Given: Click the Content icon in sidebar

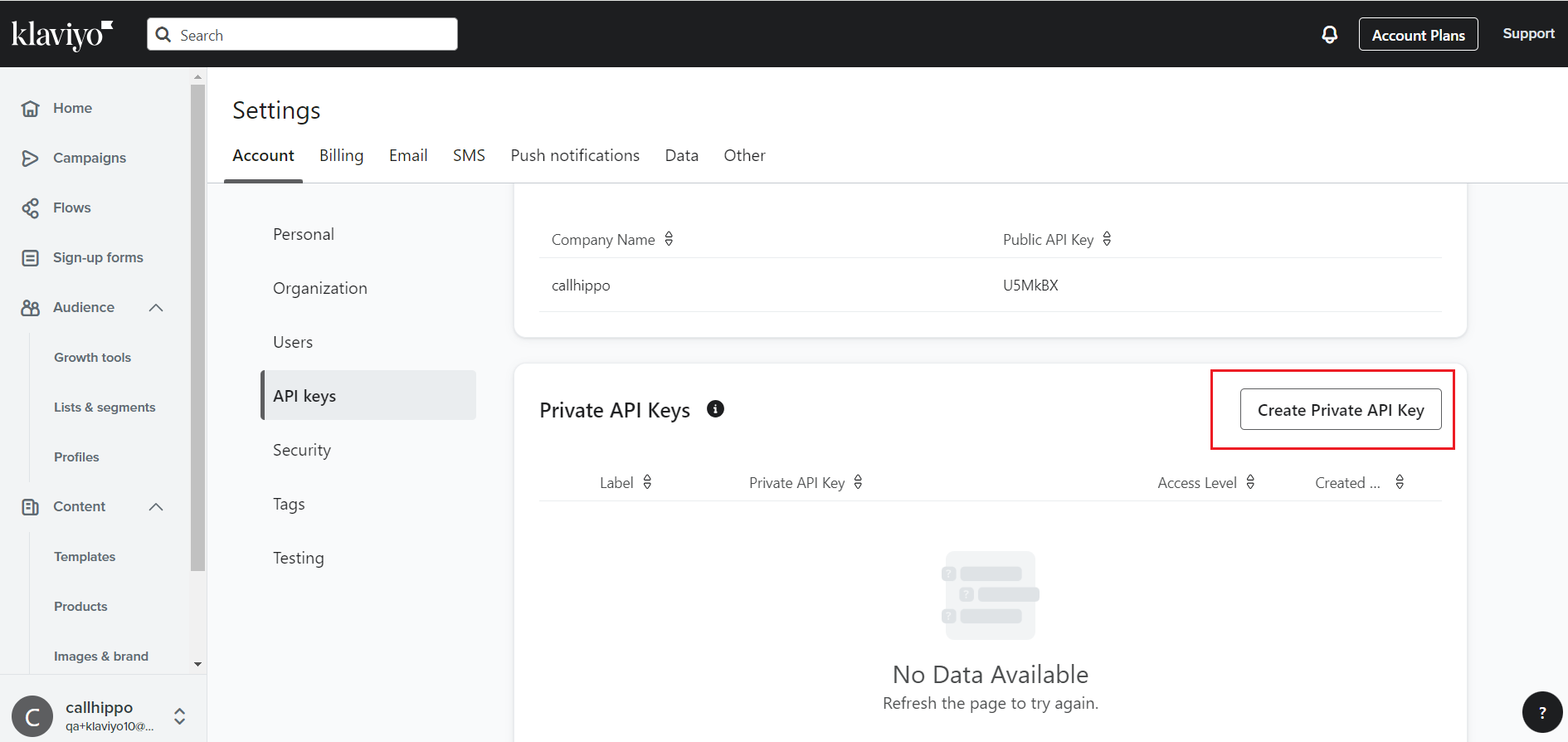Looking at the screenshot, I should tap(31, 507).
